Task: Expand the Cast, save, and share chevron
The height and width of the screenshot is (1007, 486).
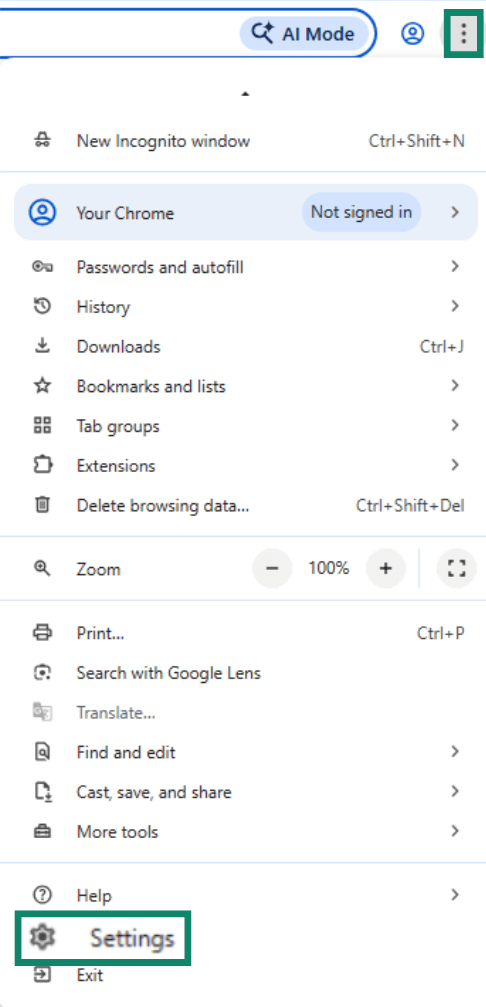Action: [455, 792]
